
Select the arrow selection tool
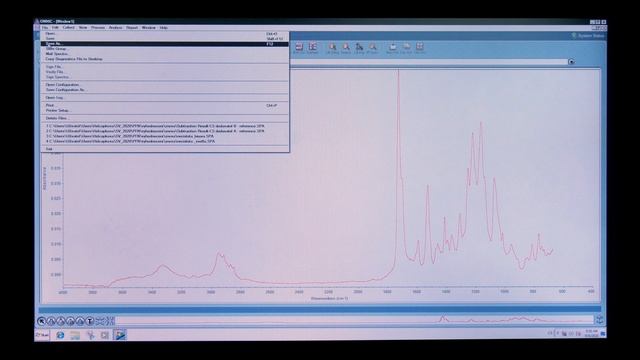click(42, 322)
